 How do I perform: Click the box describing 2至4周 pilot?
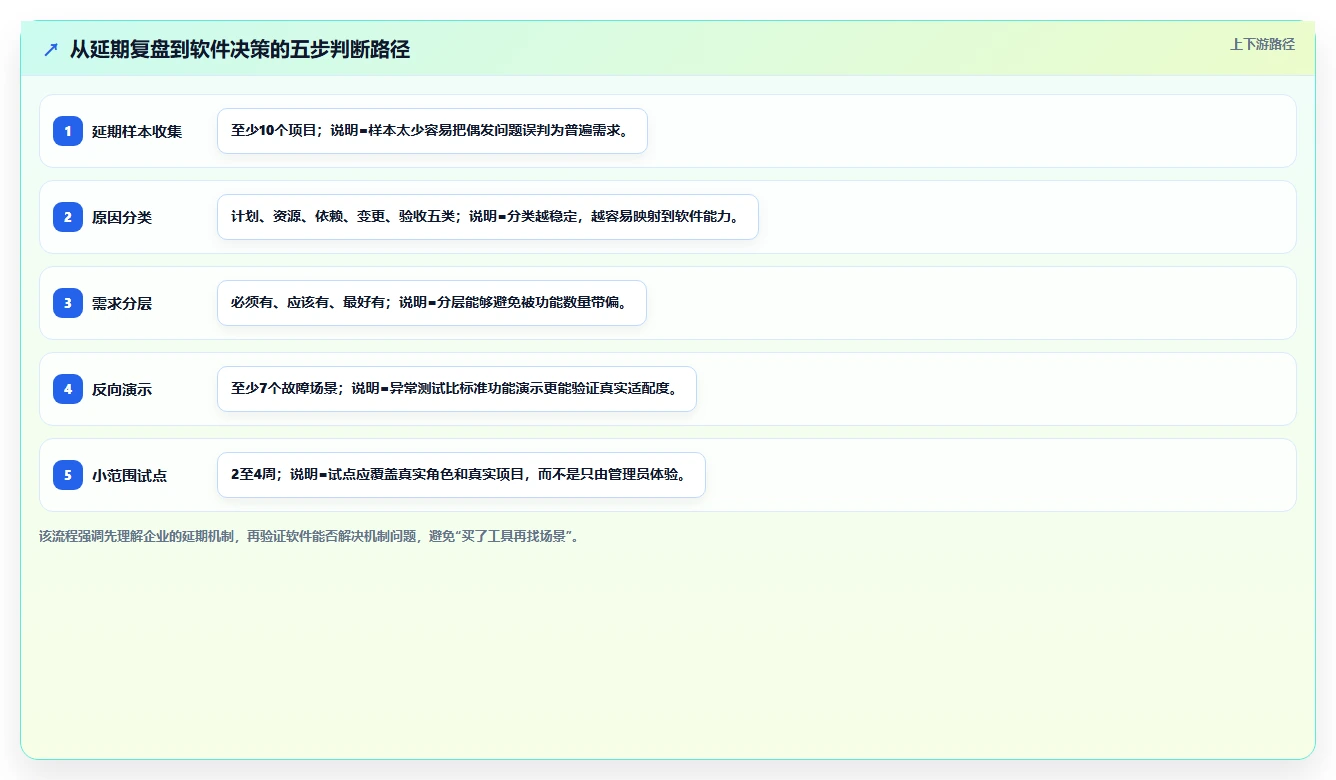click(461, 475)
